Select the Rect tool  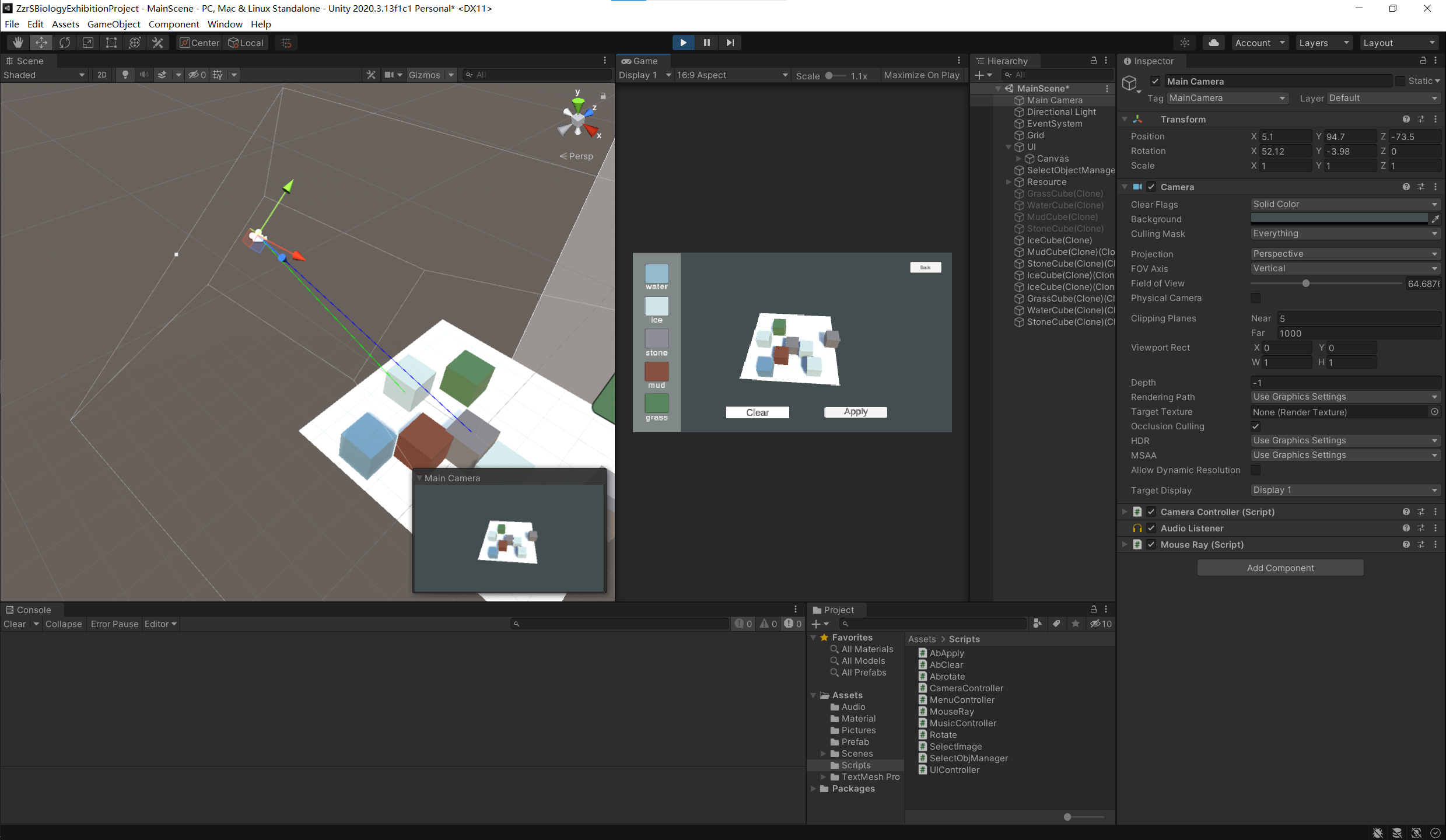111,43
